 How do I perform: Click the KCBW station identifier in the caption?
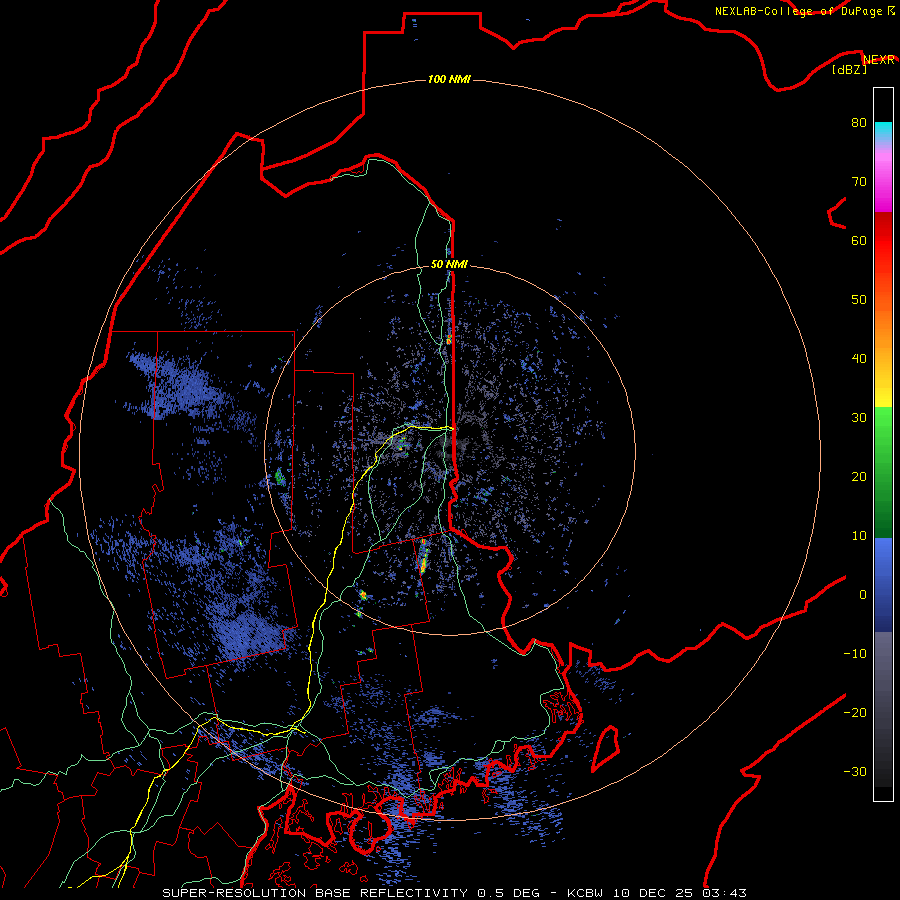585,893
